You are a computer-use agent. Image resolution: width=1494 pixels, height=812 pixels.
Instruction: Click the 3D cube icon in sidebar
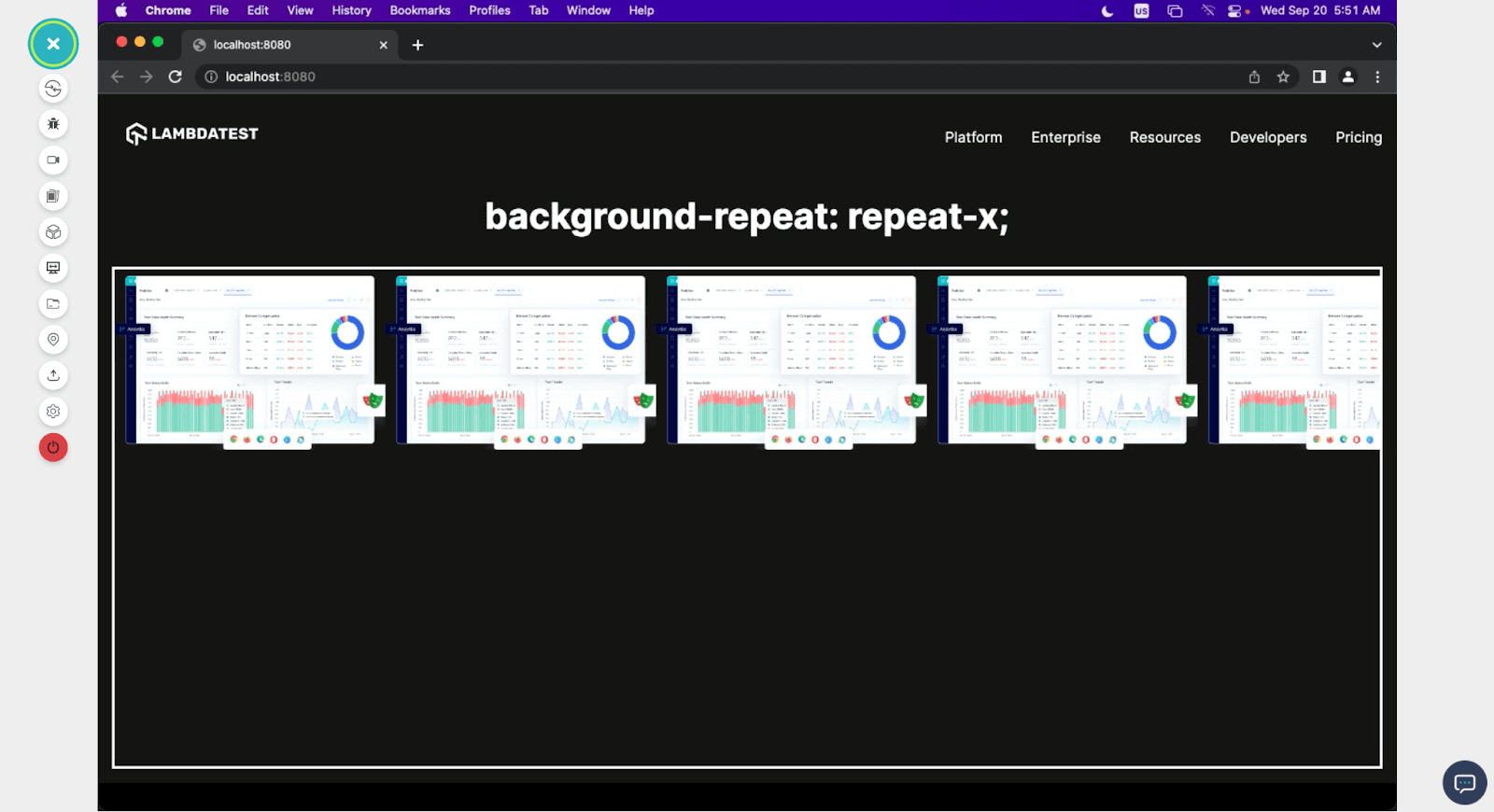53,232
